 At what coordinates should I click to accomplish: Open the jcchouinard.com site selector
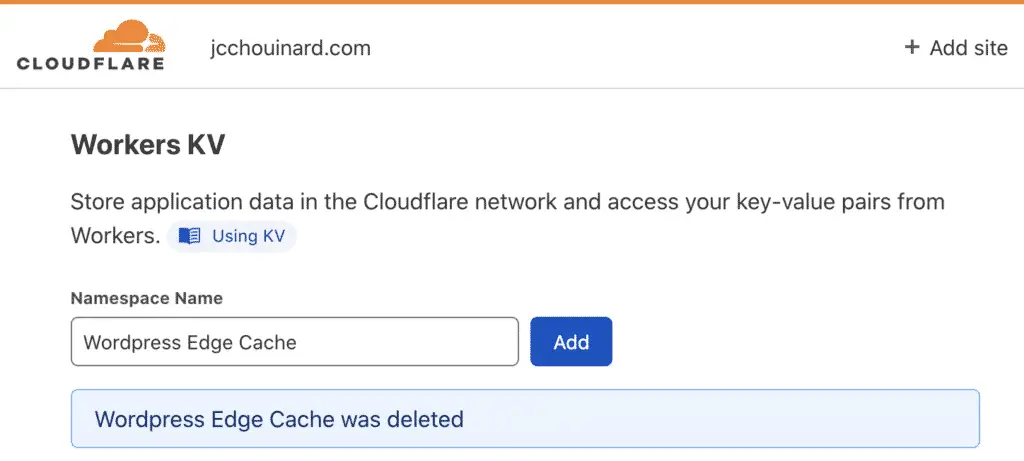click(x=291, y=48)
